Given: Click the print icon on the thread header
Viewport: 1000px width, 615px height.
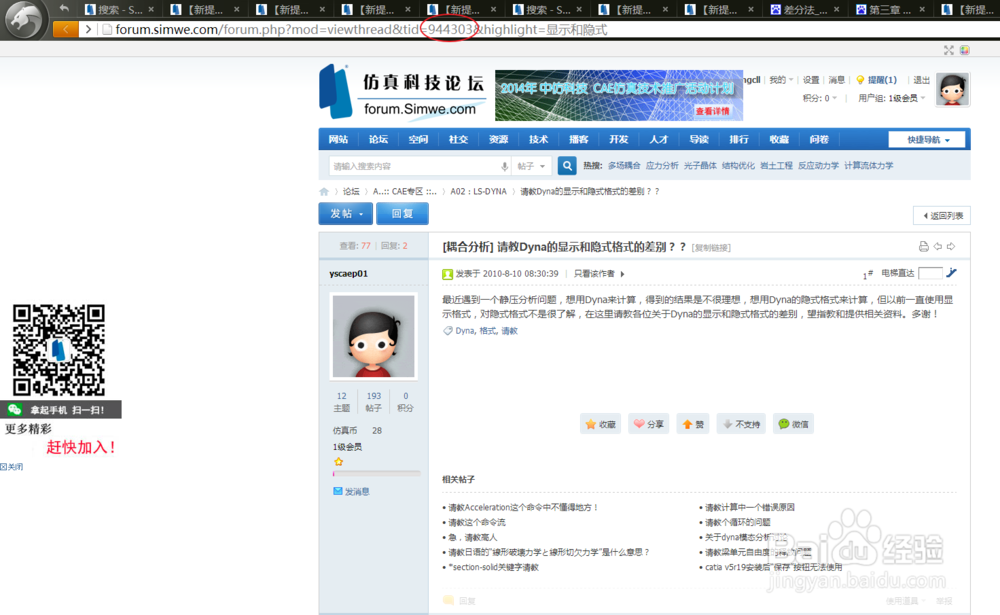Looking at the screenshot, I should click(923, 245).
